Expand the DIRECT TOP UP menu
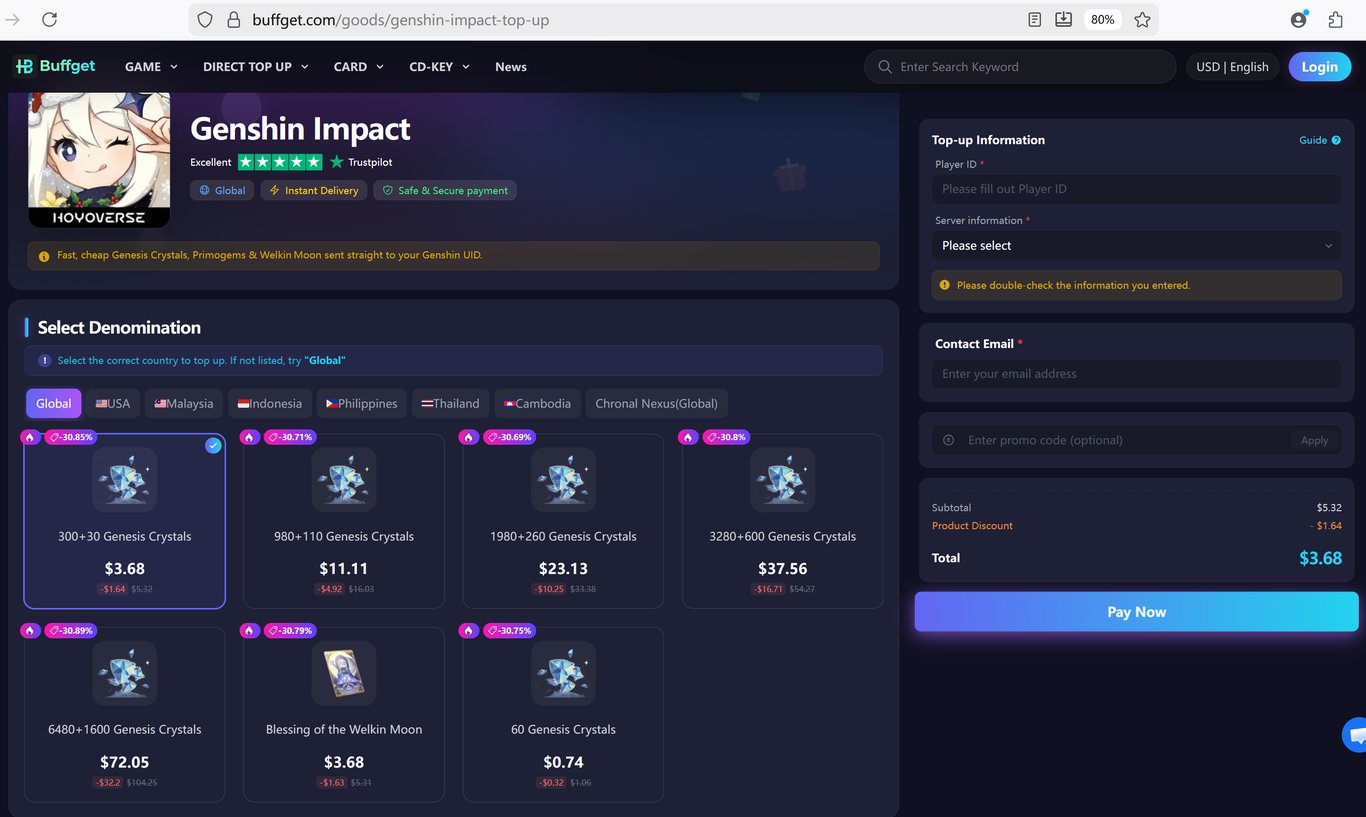1366x817 pixels. point(256,67)
